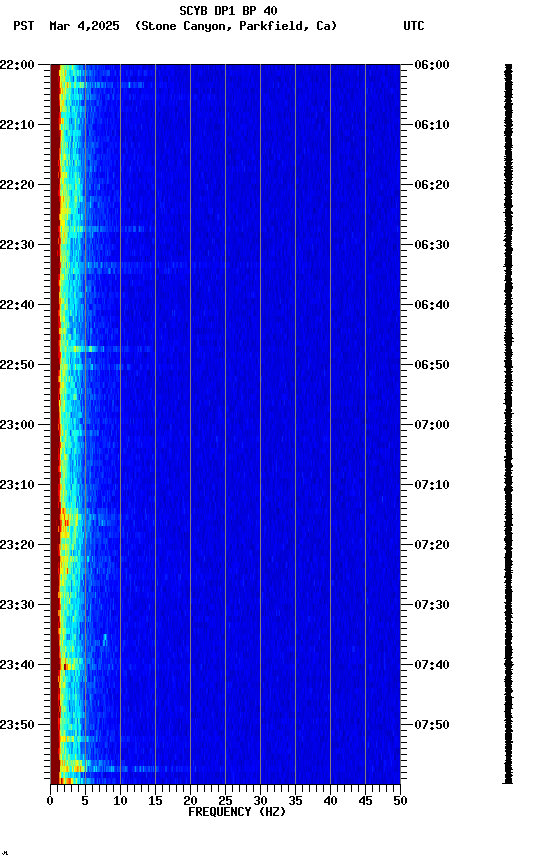552x864 pixels.
Task: Click the location "(Stone Canyon, Parkfield, Ca)"
Action: pyautogui.click(x=236, y=26)
